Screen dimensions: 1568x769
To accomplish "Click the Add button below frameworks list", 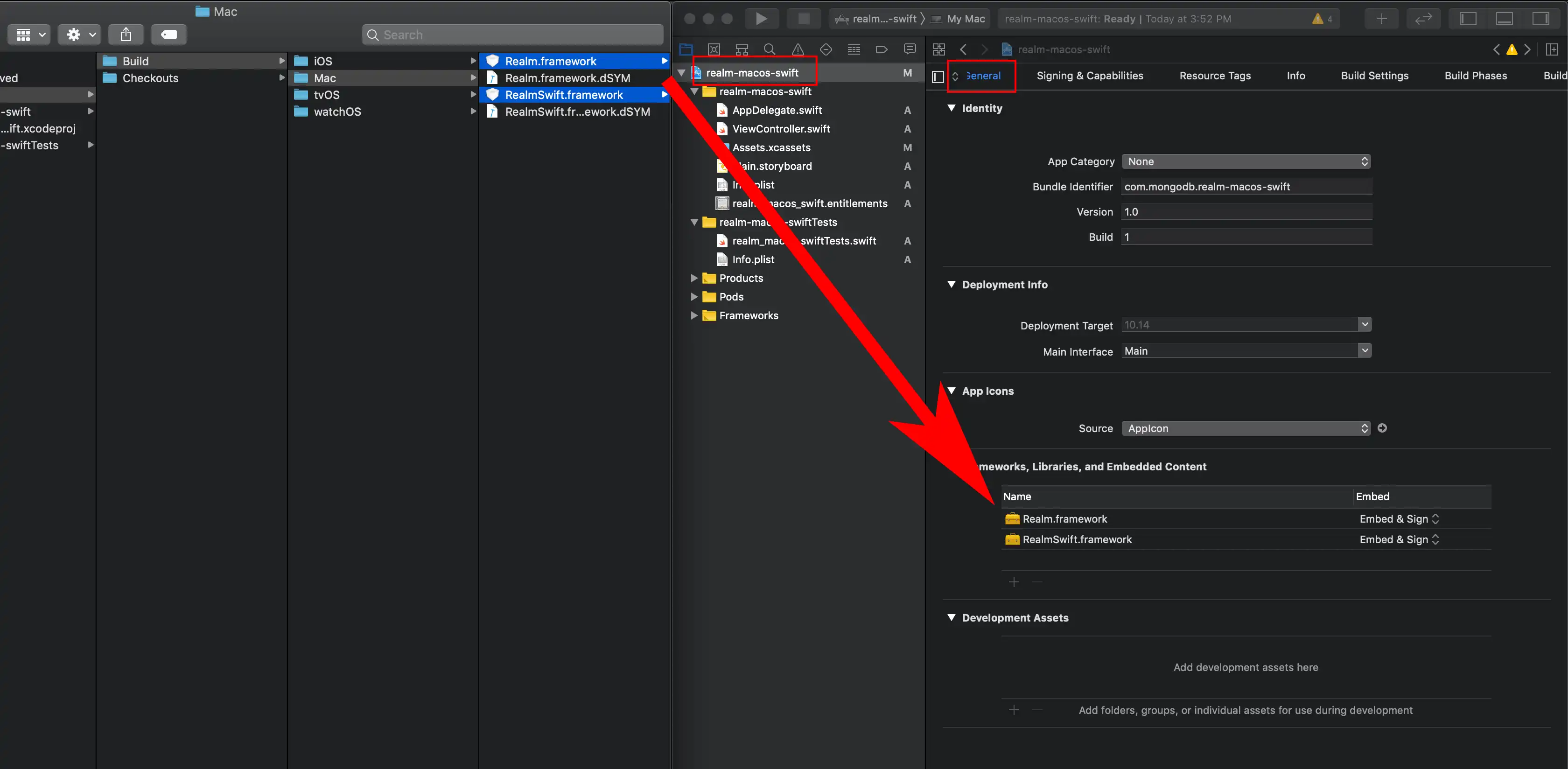I will [x=1014, y=579].
